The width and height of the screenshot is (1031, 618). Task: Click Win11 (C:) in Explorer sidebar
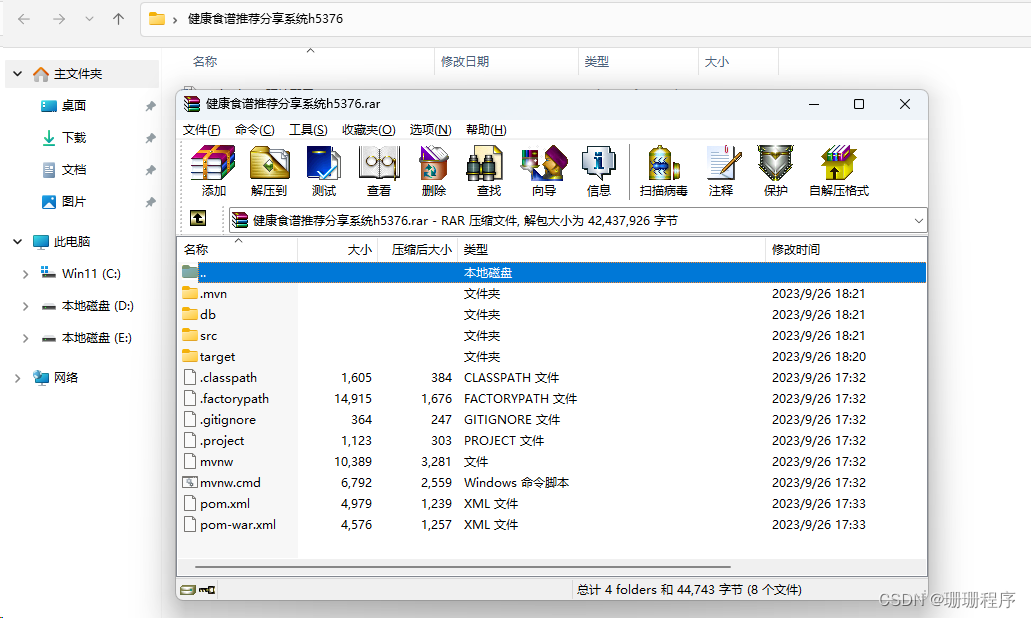point(82,274)
